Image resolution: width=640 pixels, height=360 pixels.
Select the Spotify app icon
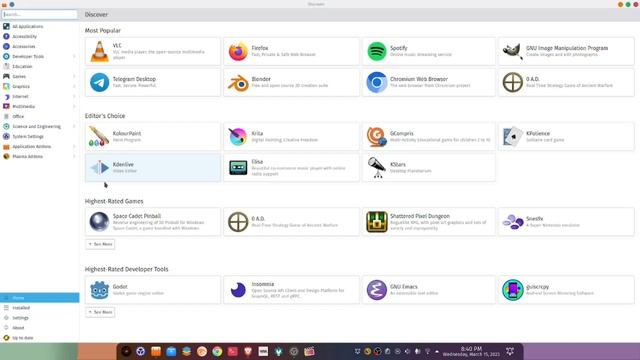pos(377,51)
